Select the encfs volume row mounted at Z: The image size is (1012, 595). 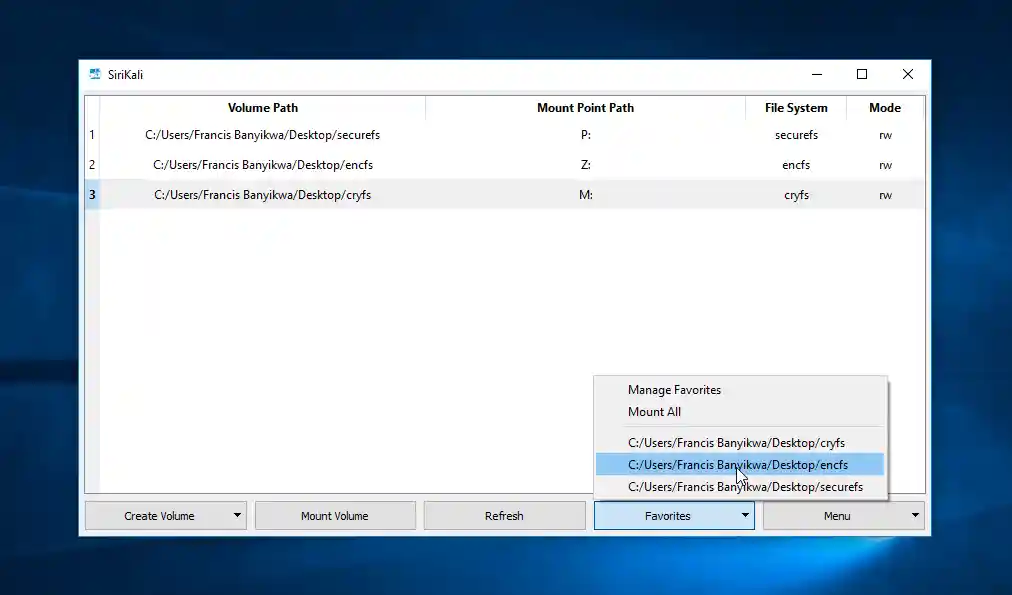coord(262,165)
